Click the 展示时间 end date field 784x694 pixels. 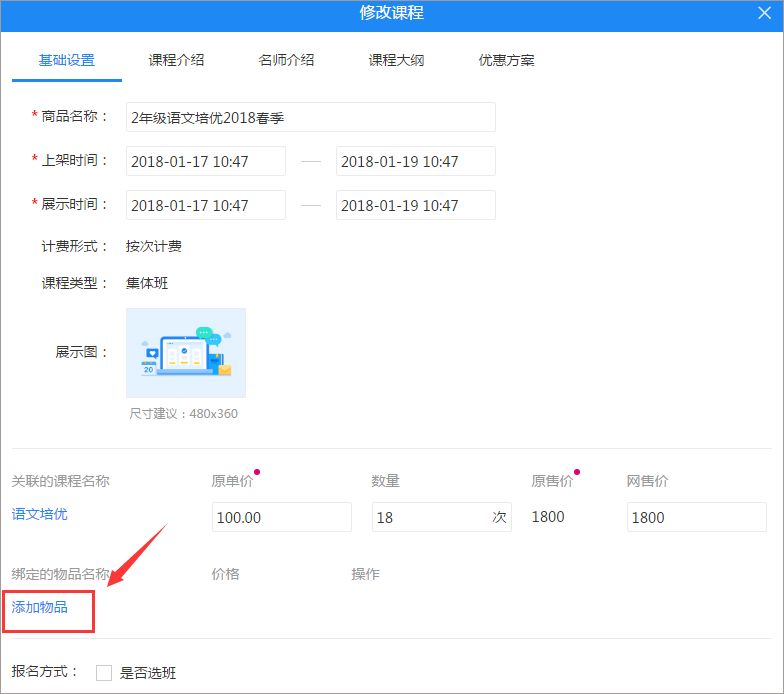click(415, 205)
